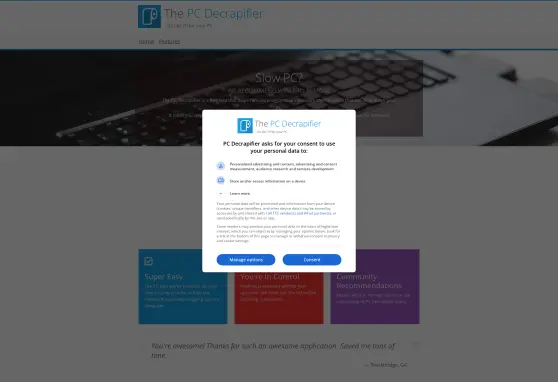The width and height of the screenshot is (558, 382).
Task: Click the checkmark icon on the Super Easy card
Action: pos(148,261)
